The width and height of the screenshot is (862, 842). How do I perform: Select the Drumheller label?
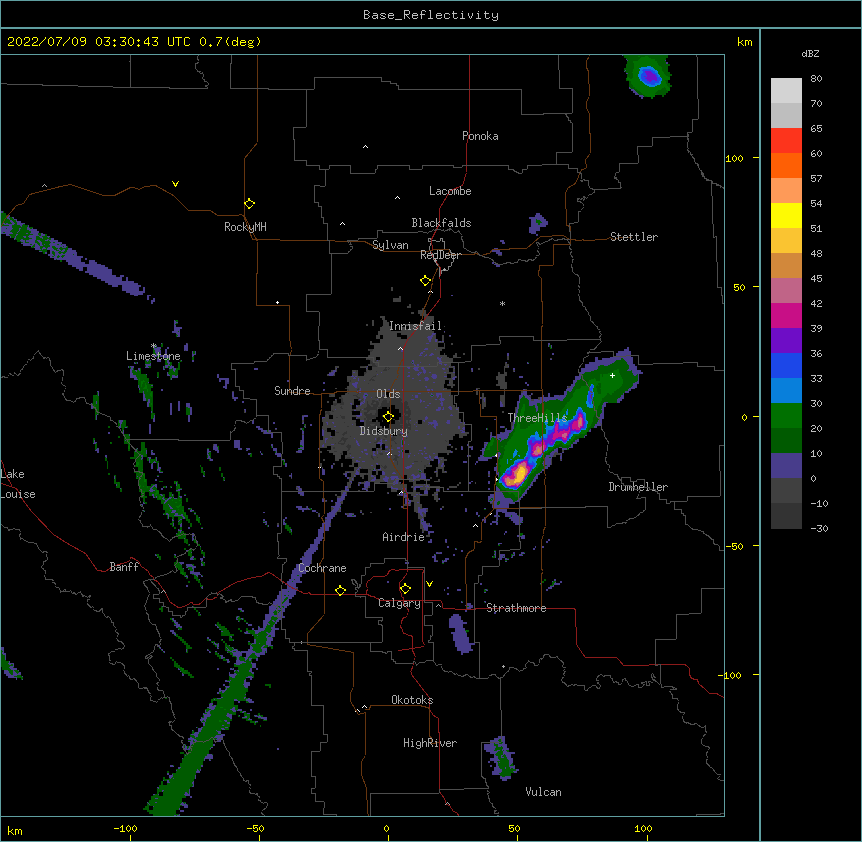point(638,487)
